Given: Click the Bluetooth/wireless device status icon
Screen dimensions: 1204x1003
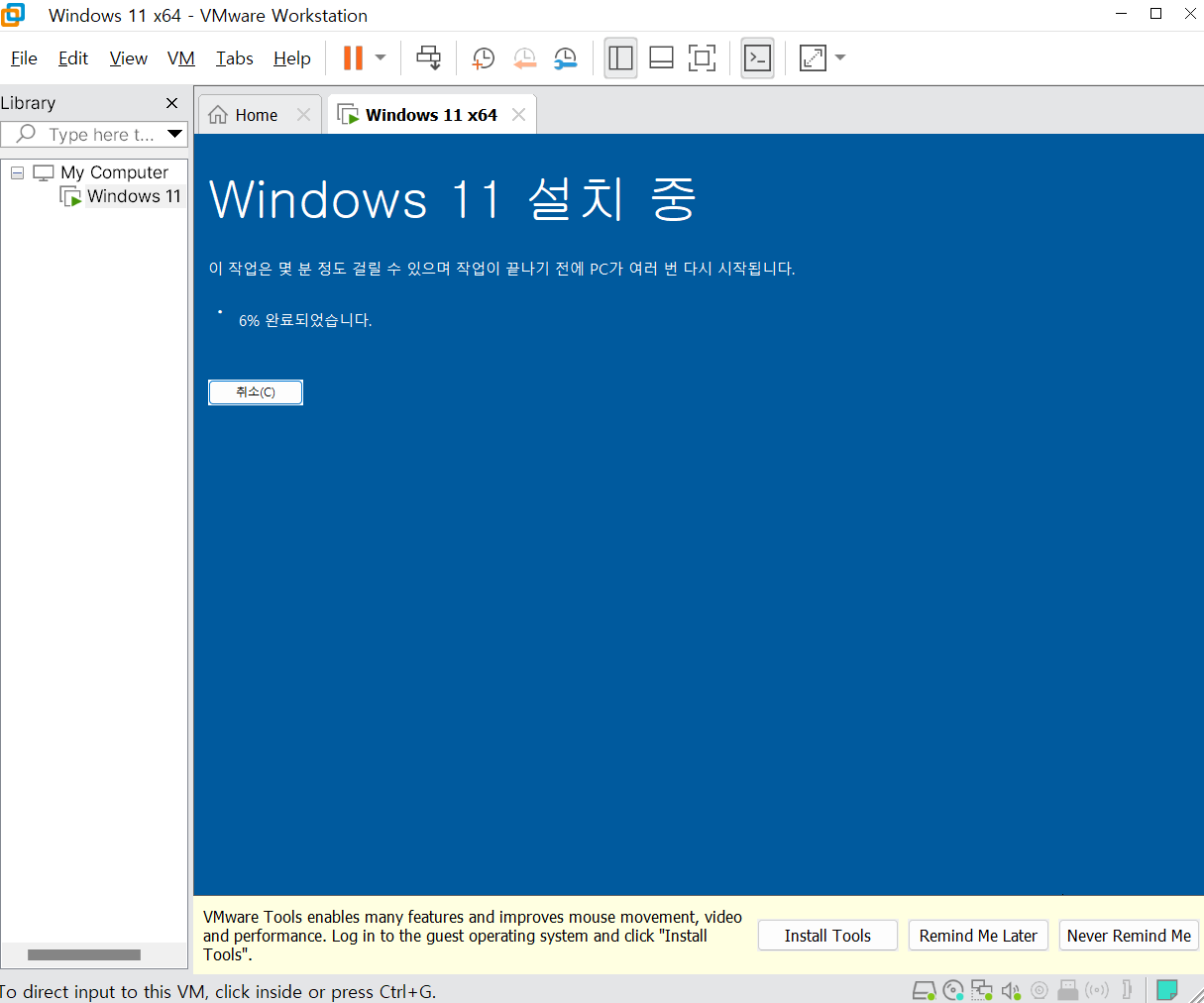Looking at the screenshot, I should tap(1097, 989).
